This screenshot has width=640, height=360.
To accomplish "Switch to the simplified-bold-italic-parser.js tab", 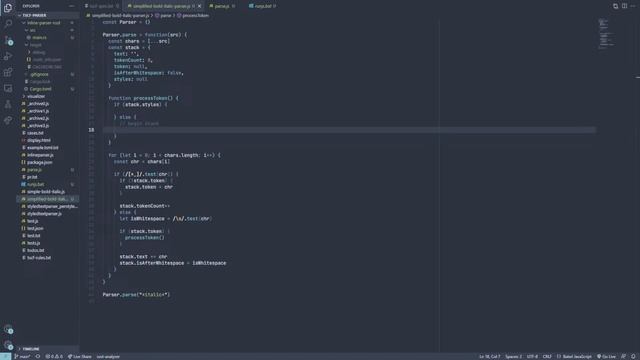I will coord(161,6).
